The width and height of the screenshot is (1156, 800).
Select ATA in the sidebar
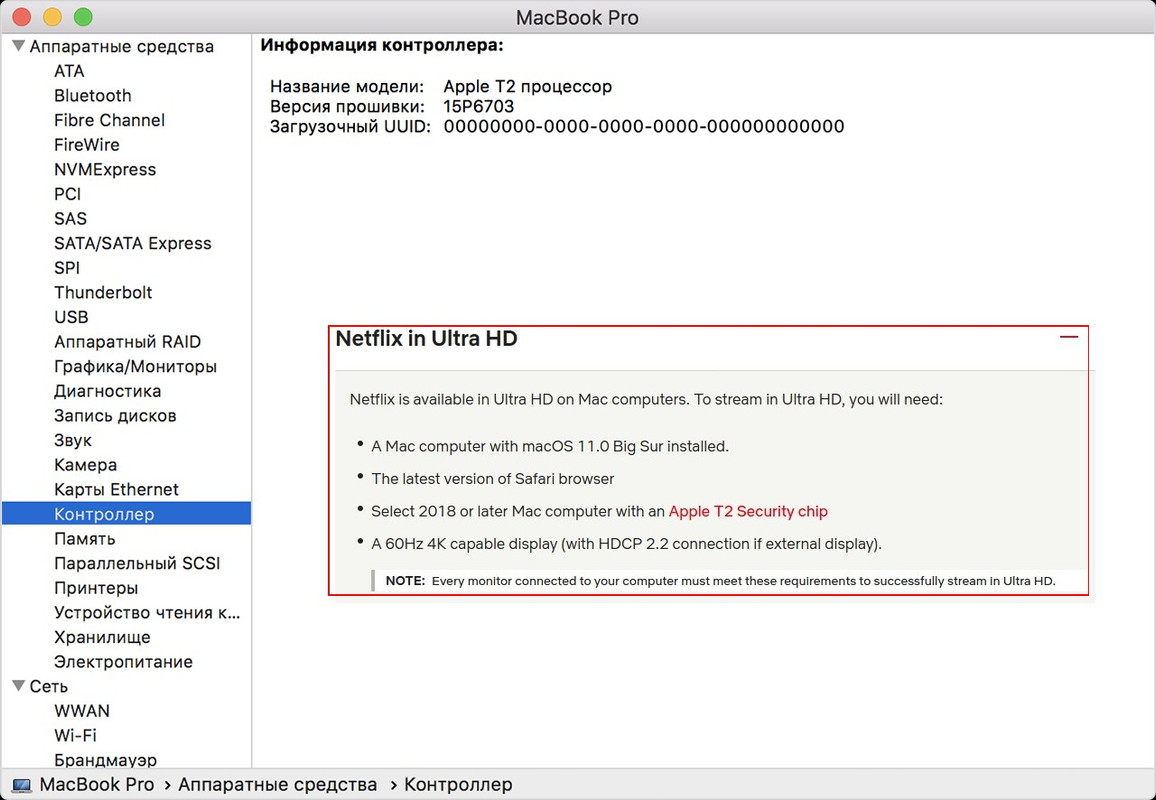pyautogui.click(x=69, y=71)
